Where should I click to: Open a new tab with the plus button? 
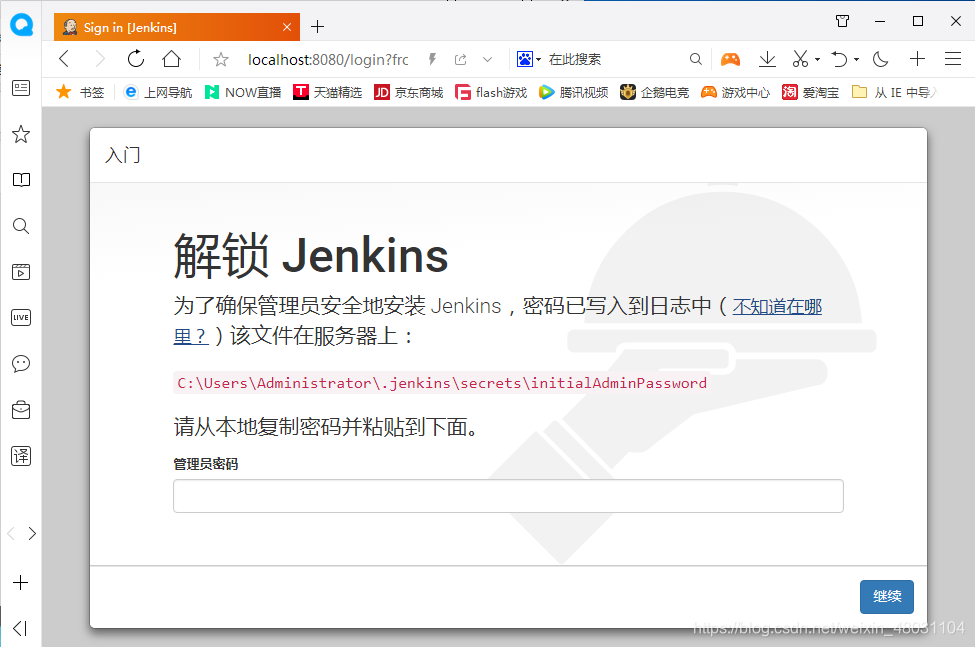pos(318,27)
